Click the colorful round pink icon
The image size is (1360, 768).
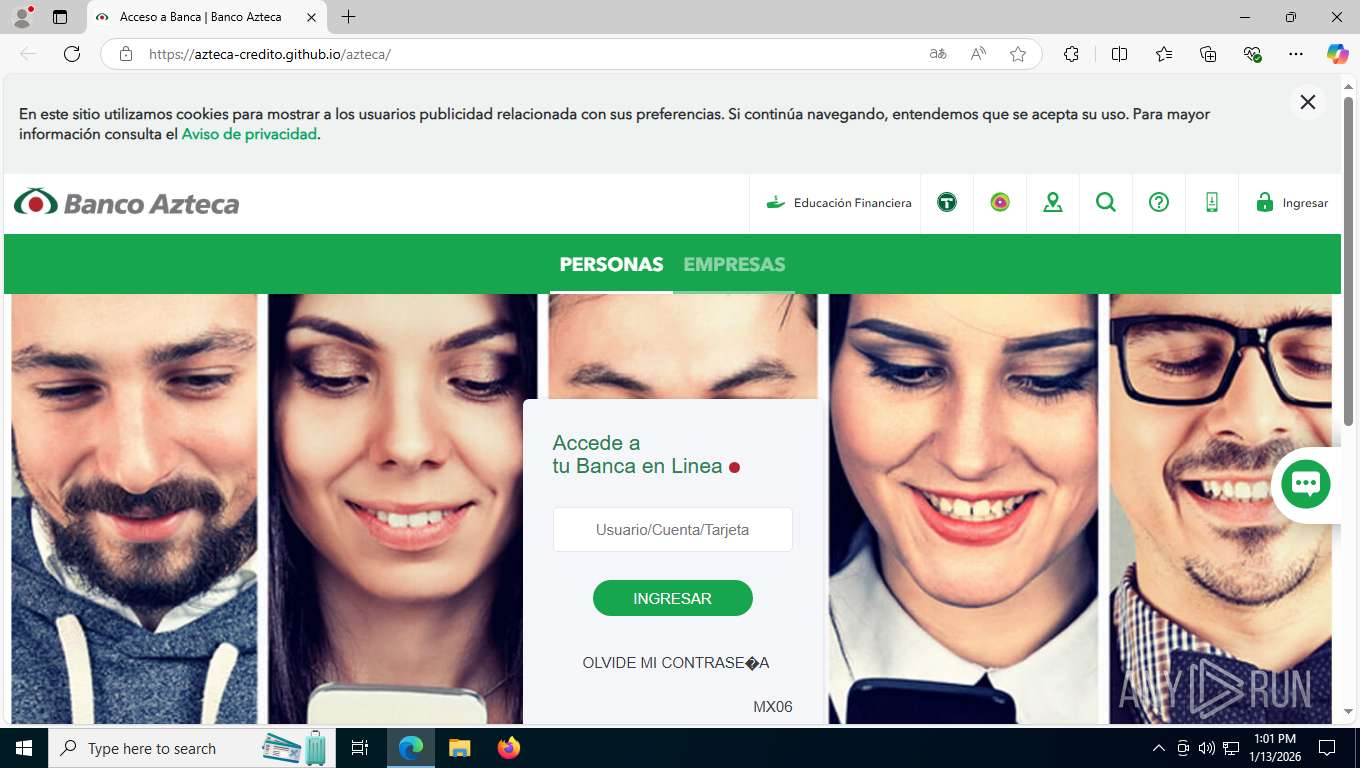1000,203
